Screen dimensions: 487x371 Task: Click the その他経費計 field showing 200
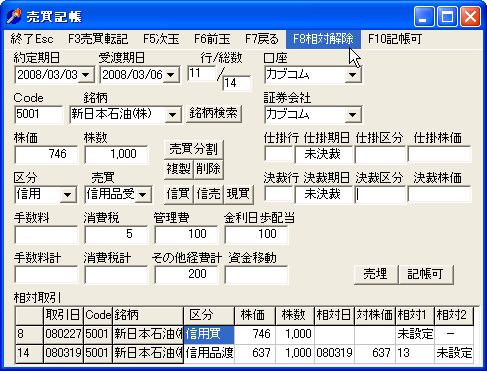(186, 275)
